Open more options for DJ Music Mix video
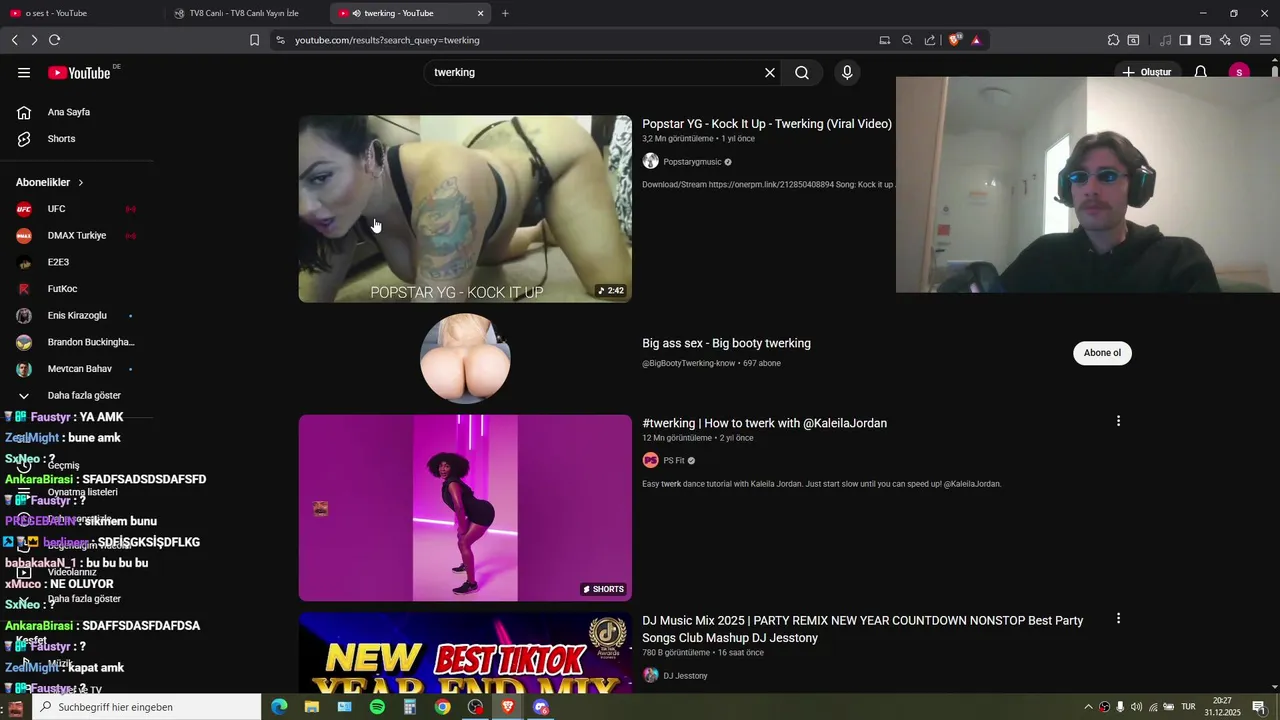Viewport: 1280px width, 720px height. tap(1118, 619)
